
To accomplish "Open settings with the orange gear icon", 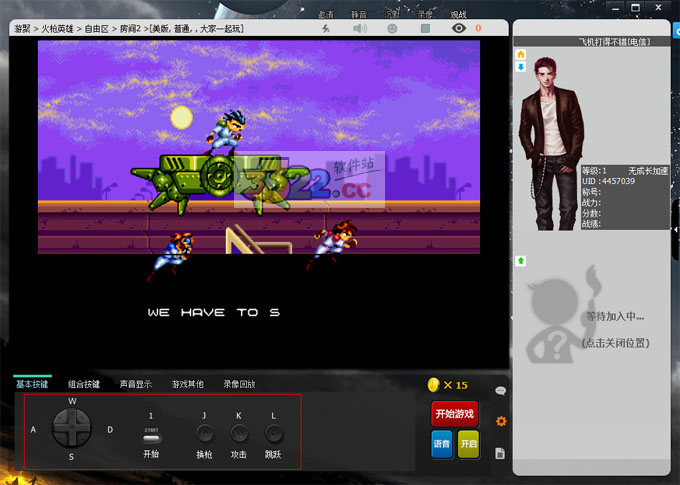I will [501, 421].
